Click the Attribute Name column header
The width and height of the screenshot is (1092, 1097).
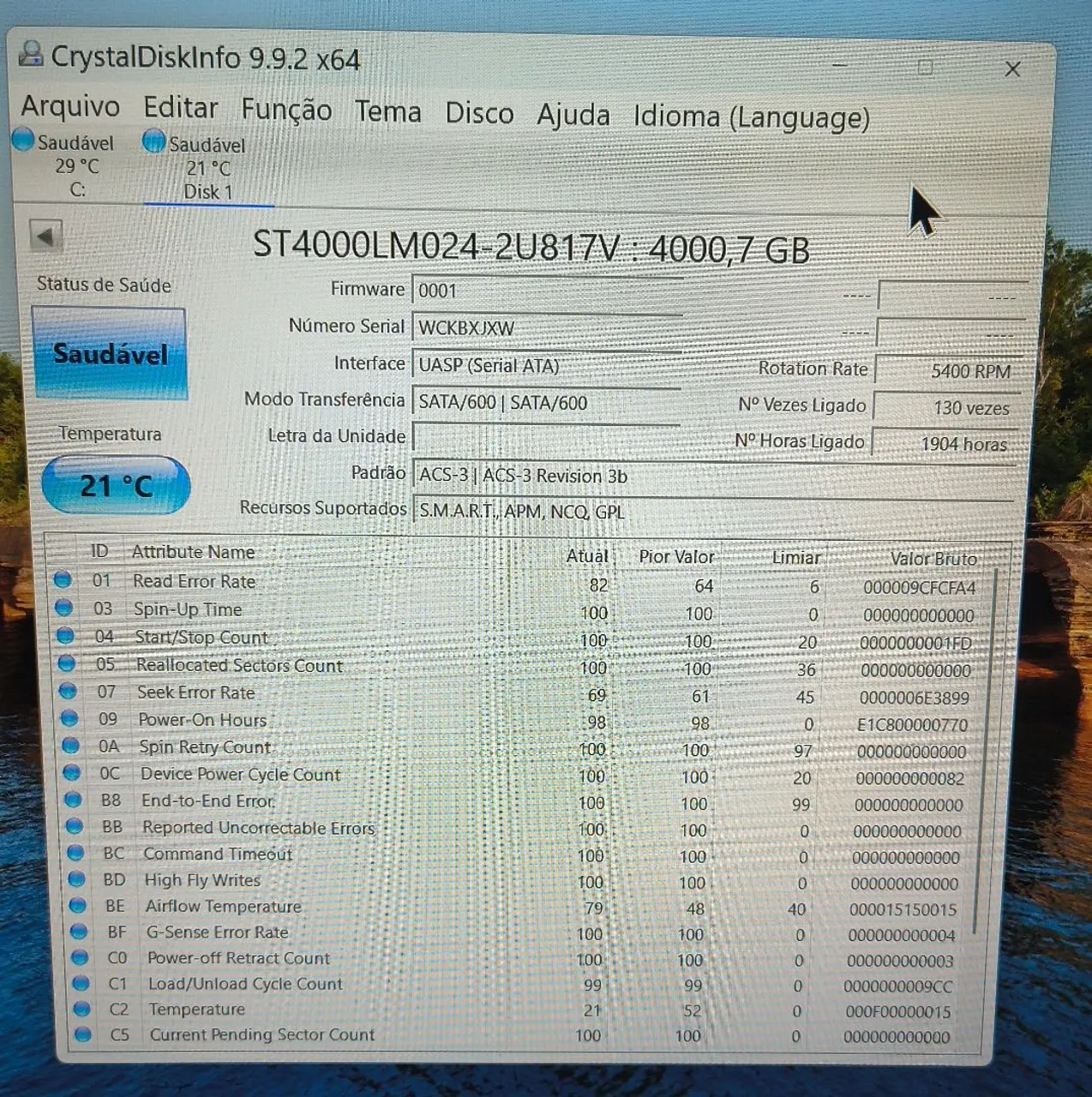[x=193, y=552]
